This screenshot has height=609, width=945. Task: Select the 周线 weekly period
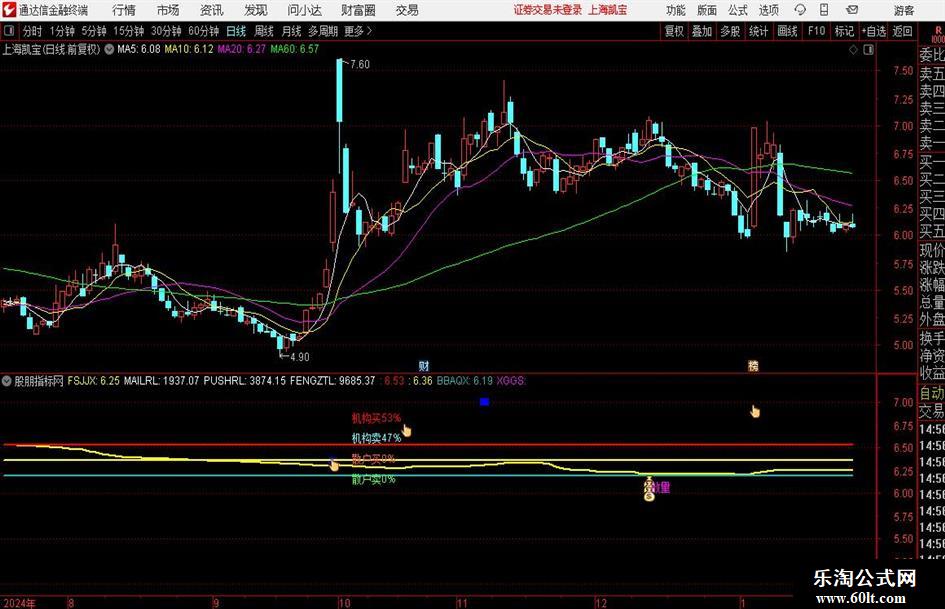coord(264,31)
